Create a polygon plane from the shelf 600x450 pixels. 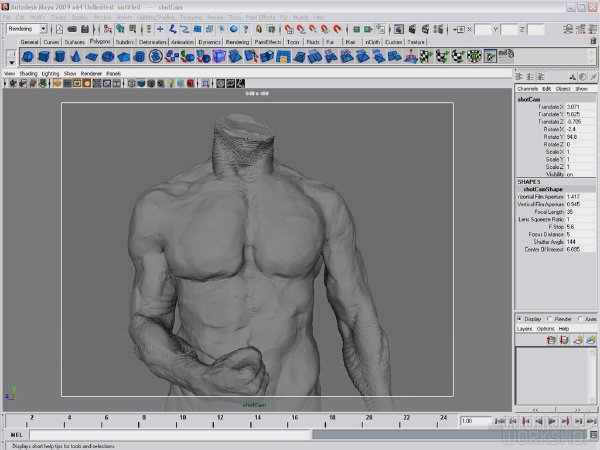(92, 57)
